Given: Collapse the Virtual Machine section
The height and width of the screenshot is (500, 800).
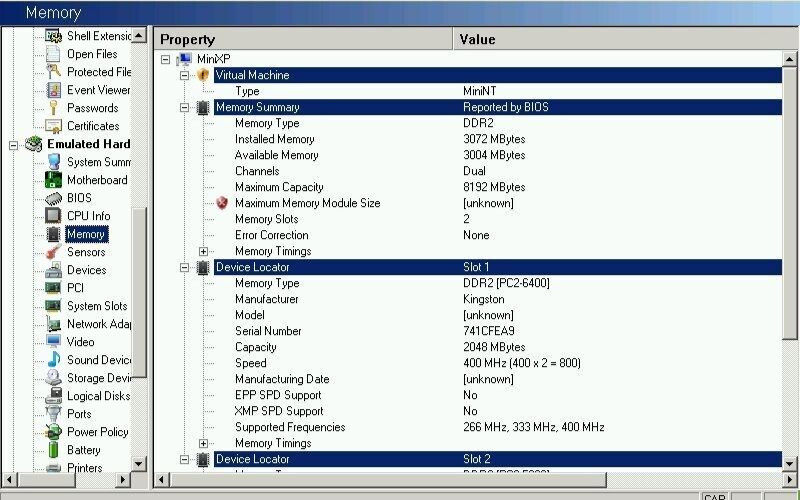Looking at the screenshot, I should coord(184,76).
